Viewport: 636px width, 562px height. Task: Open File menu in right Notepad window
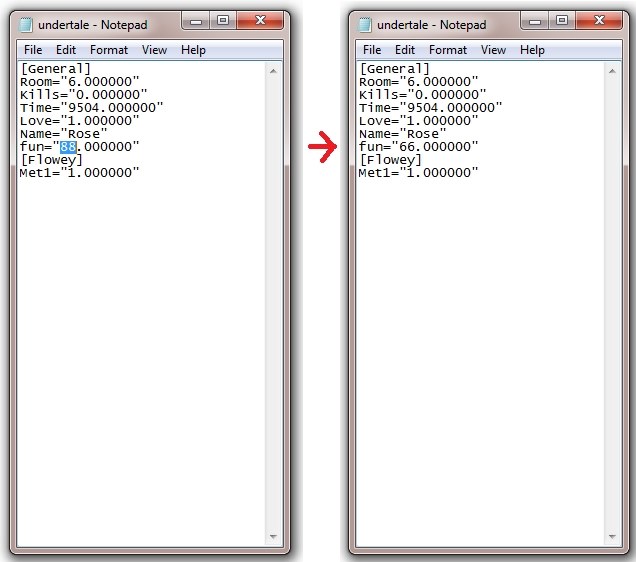(x=372, y=50)
